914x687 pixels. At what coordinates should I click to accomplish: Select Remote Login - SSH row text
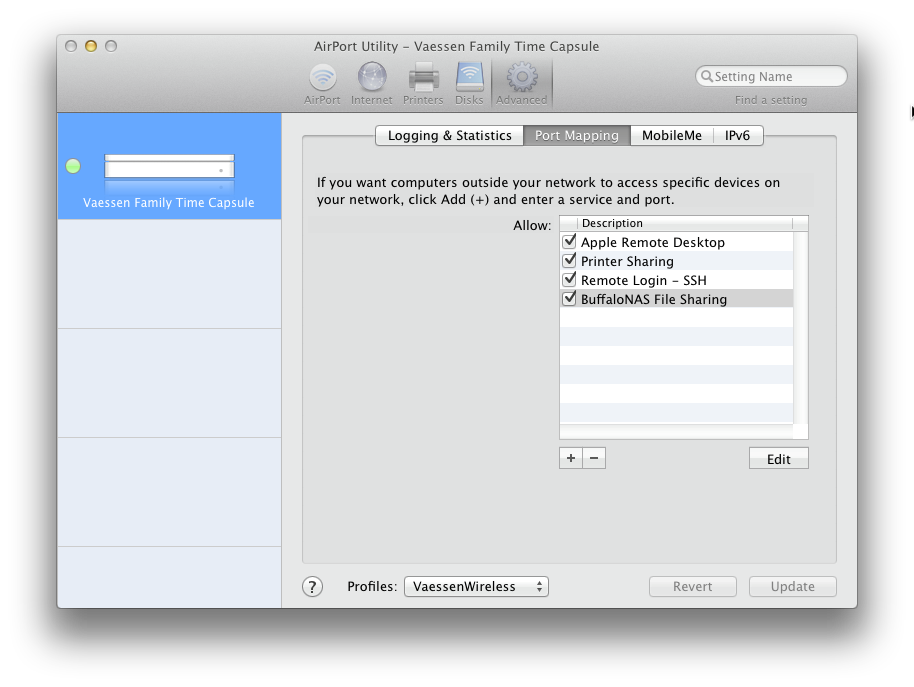click(x=644, y=280)
